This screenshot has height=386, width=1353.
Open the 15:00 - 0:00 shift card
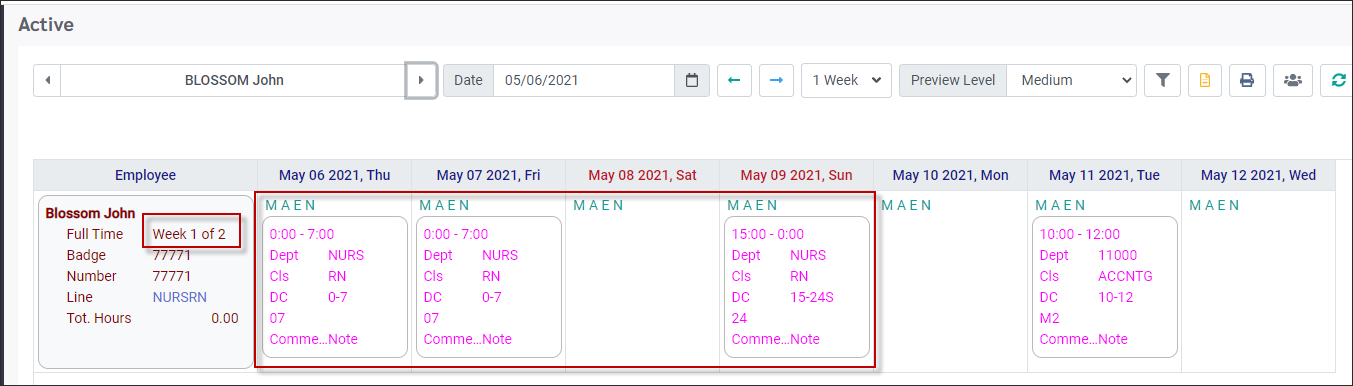pos(797,287)
